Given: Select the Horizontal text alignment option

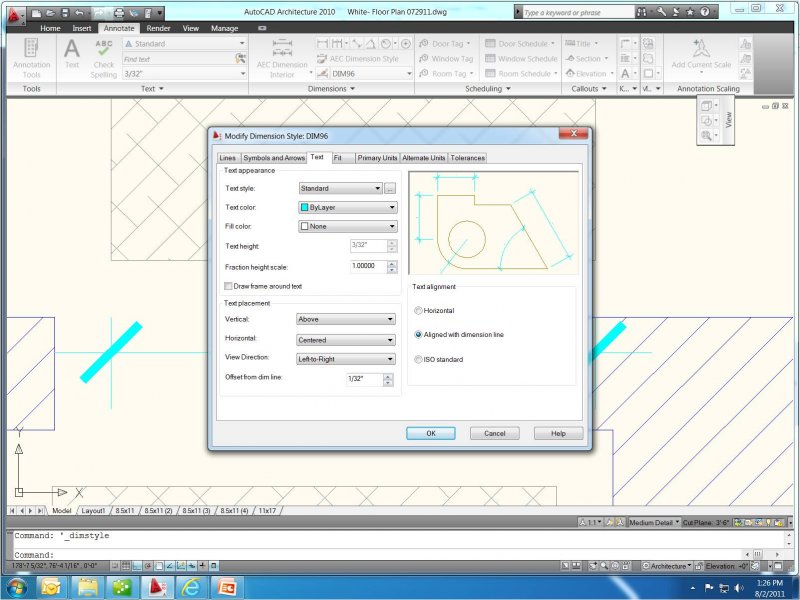Looking at the screenshot, I should (418, 311).
